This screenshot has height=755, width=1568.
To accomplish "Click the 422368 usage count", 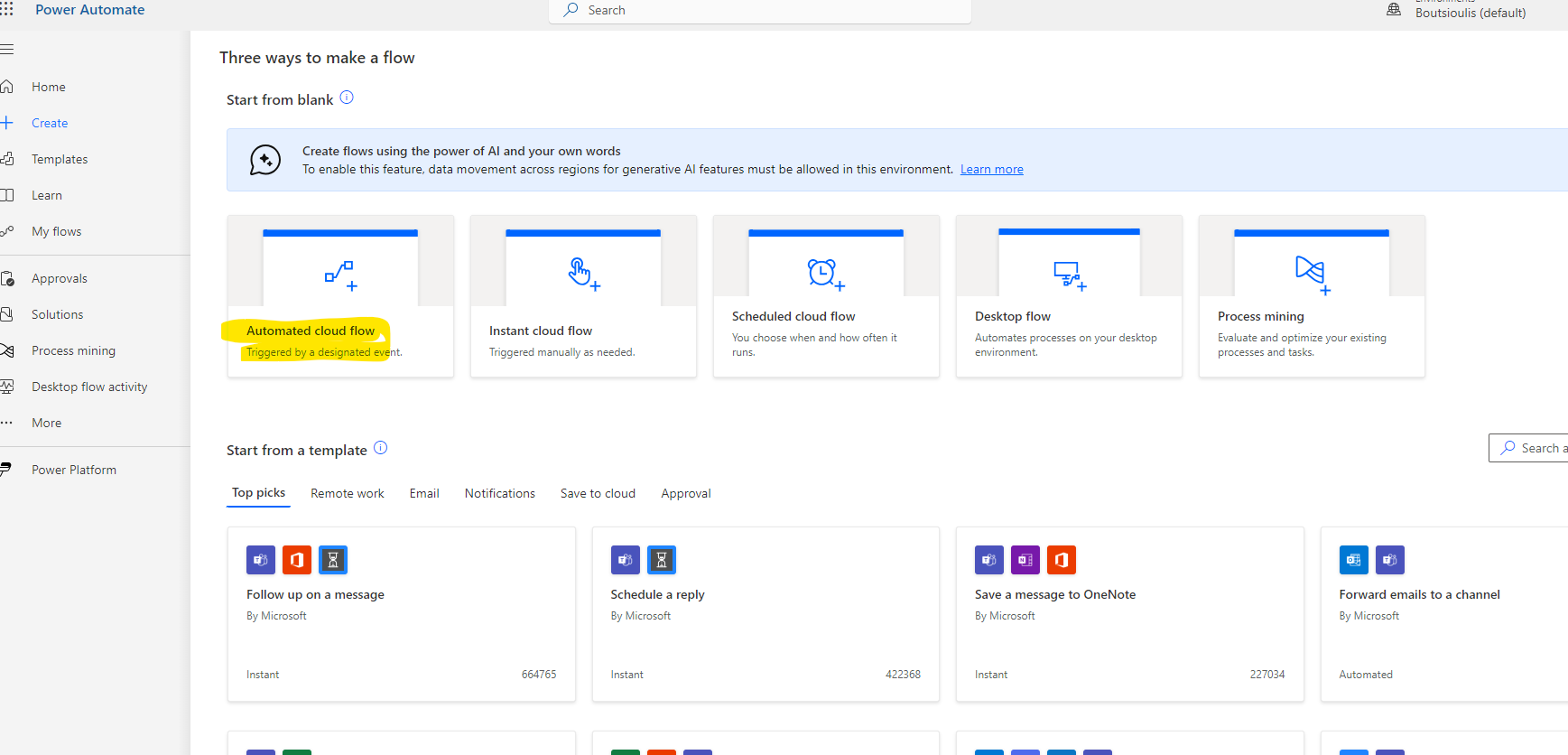I will (903, 675).
